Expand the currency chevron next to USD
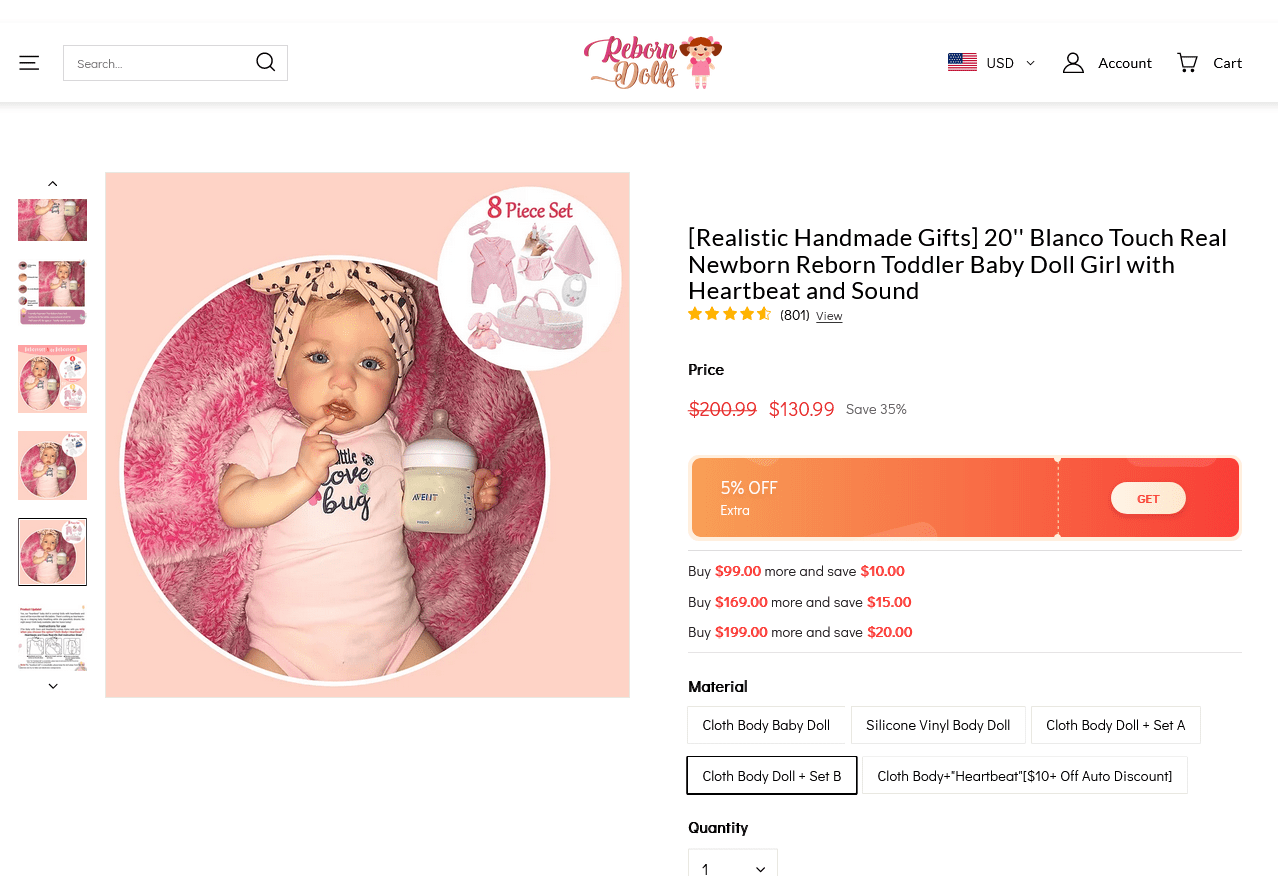The width and height of the screenshot is (1278, 876). (x=1030, y=62)
